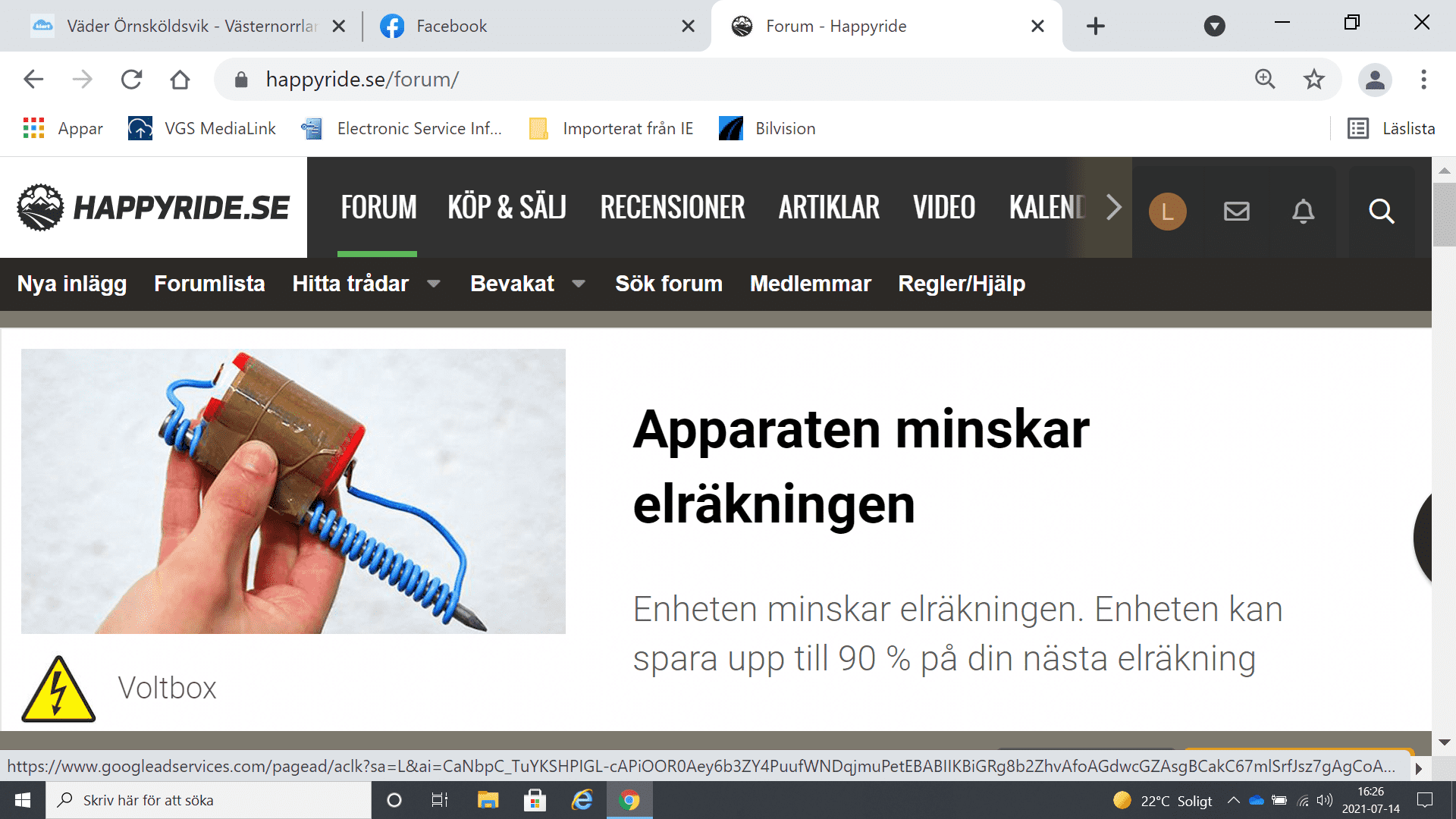Open the notifications bell icon
Screen dimensions: 1456x819
[x=1303, y=211]
